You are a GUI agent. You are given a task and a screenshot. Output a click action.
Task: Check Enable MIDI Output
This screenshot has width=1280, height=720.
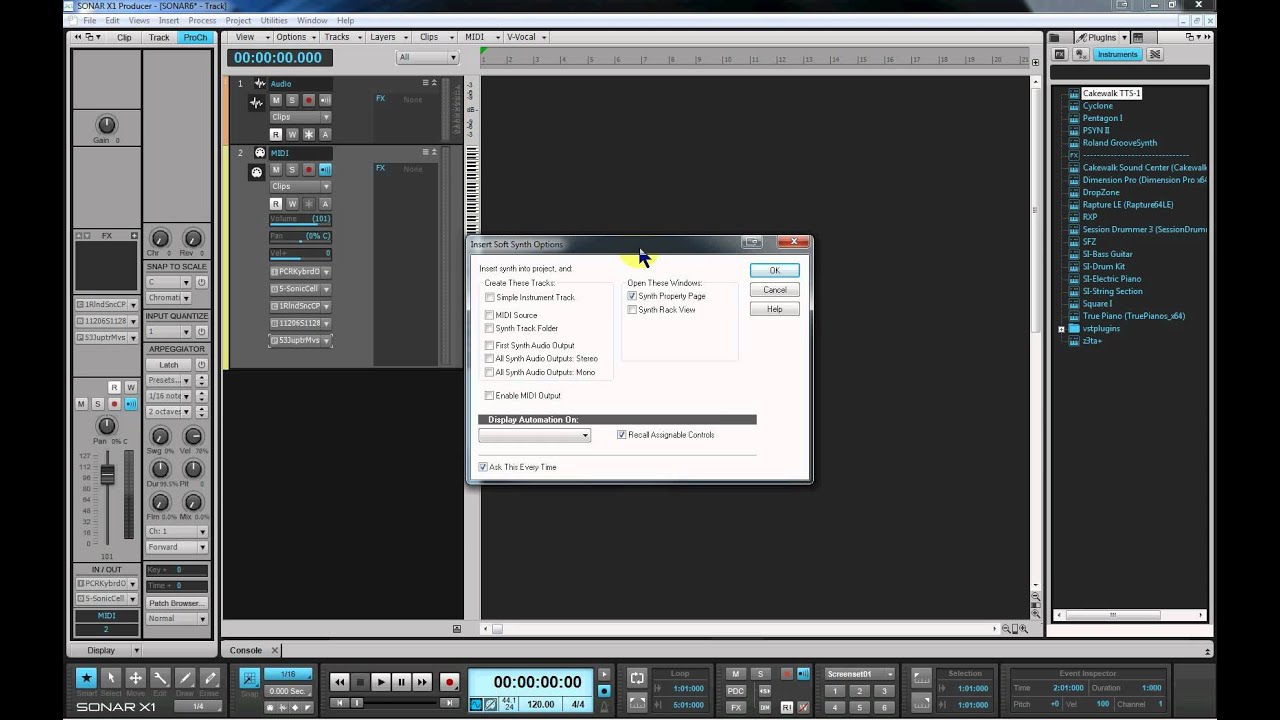coord(489,396)
